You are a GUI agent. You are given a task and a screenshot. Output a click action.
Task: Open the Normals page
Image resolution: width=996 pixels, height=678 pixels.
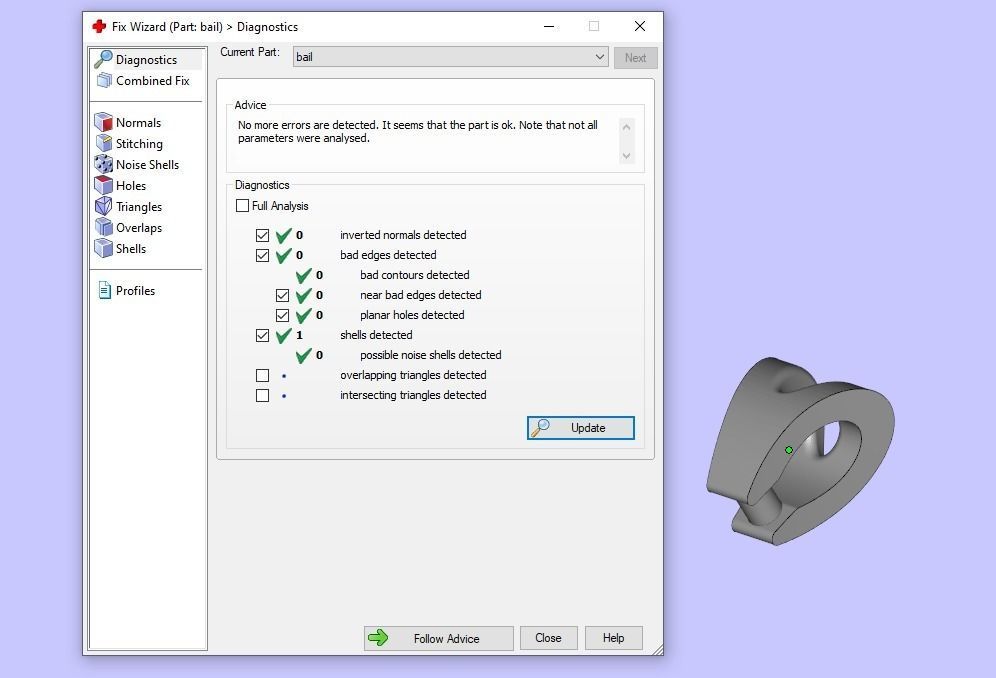(138, 123)
